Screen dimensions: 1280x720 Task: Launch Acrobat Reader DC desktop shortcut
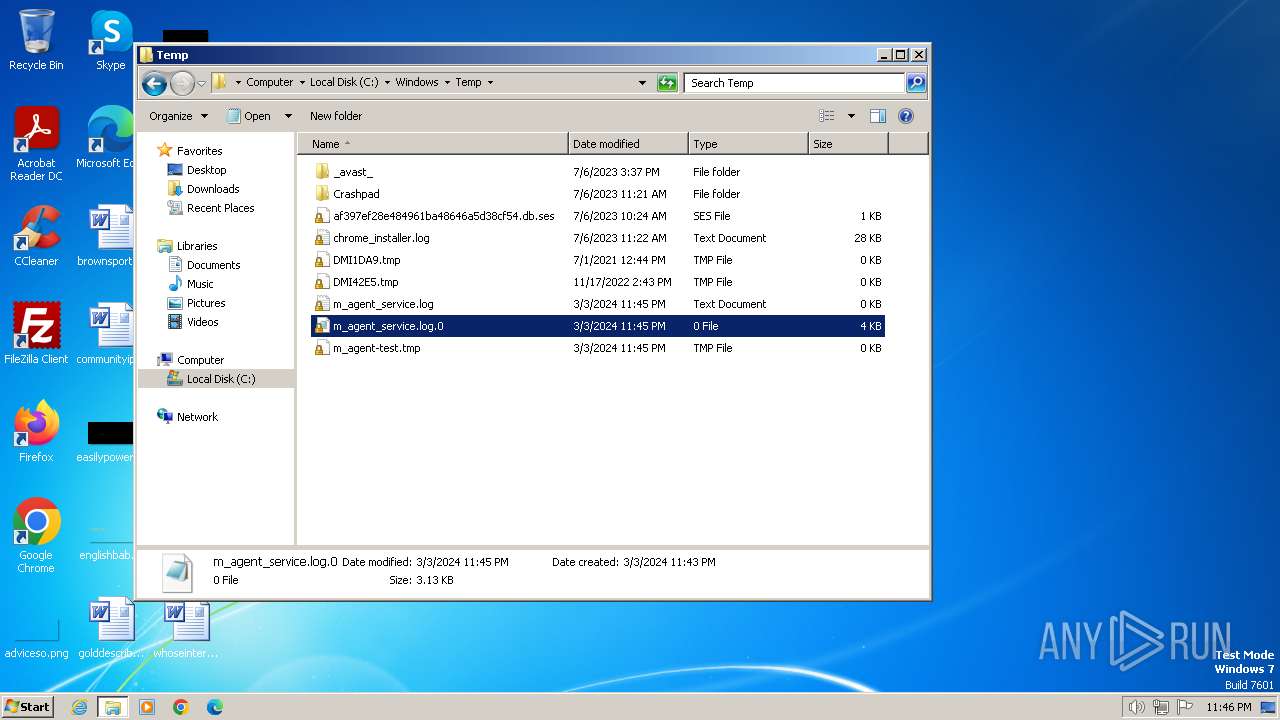pos(36,145)
